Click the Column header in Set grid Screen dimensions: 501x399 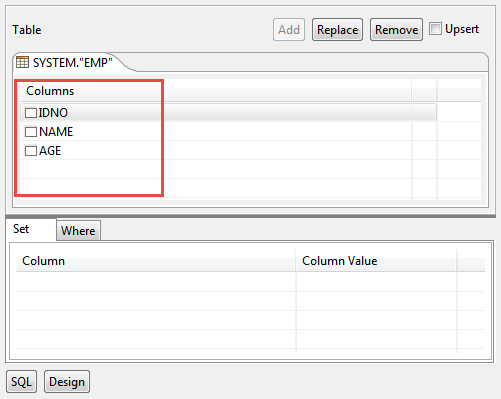click(43, 261)
